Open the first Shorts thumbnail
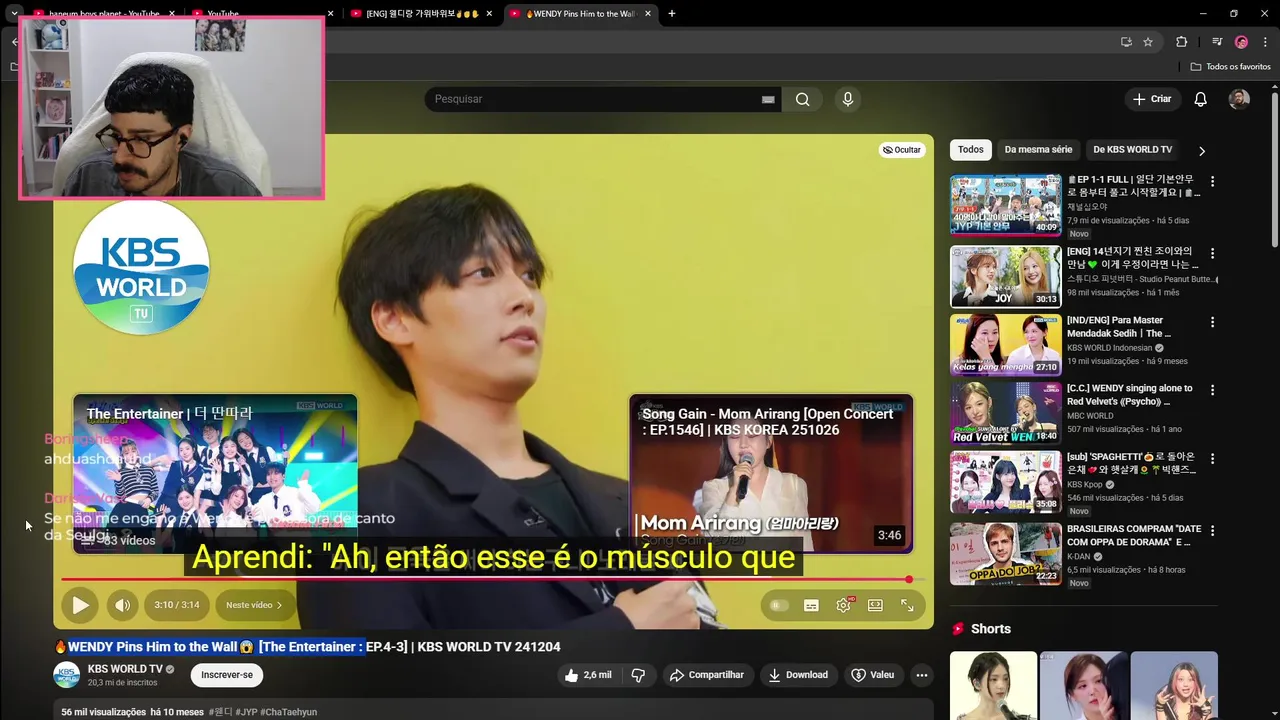Screen dimensions: 1280x720 993,686
